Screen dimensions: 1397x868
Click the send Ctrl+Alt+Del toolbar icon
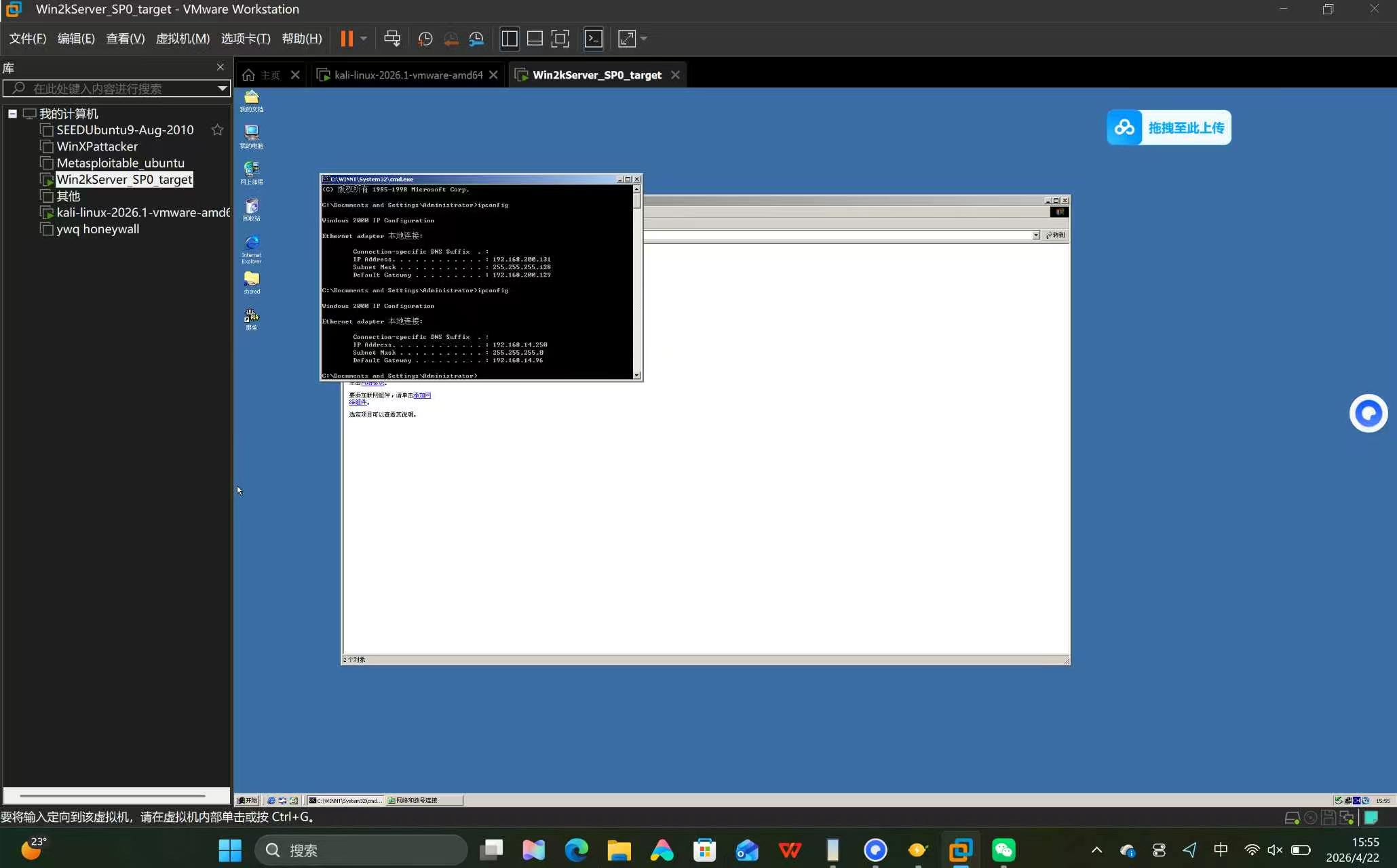point(392,39)
